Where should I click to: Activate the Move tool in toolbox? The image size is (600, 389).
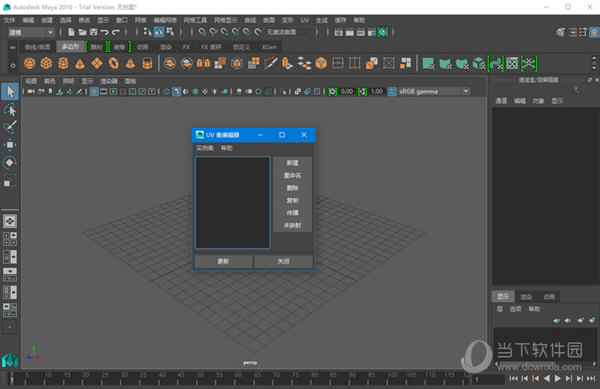(10, 145)
